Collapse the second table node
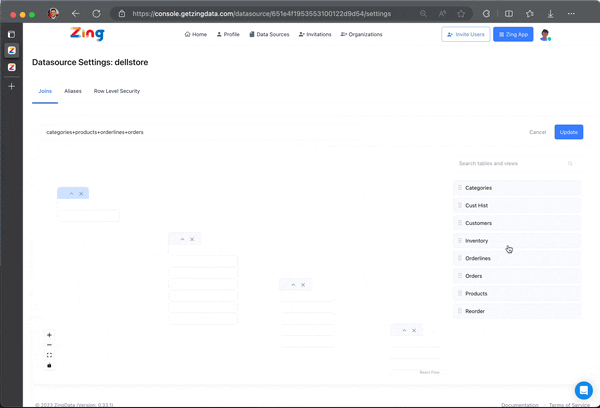This screenshot has width=600, height=408. point(182,239)
